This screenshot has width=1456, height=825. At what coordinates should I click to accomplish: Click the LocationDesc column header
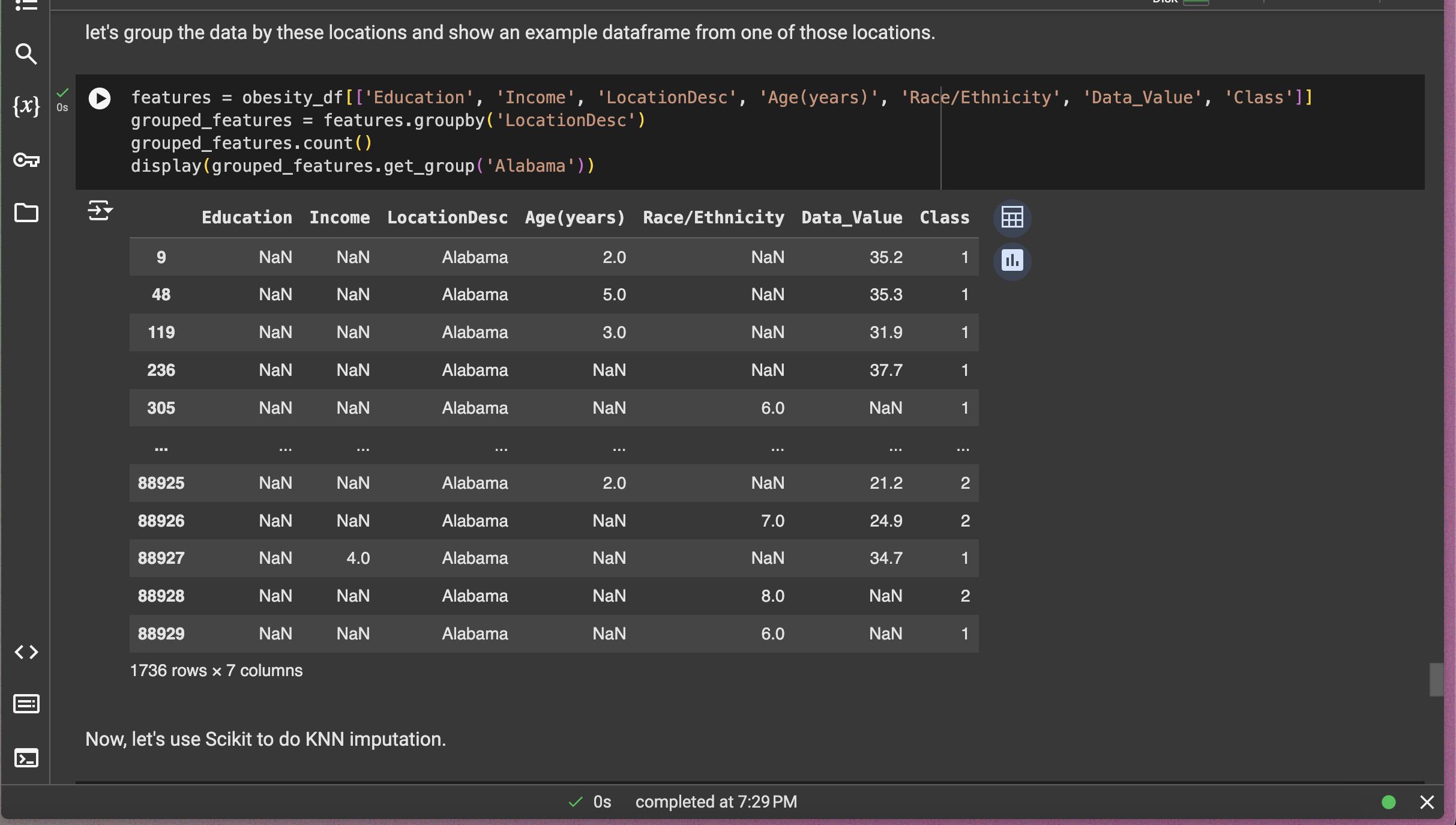click(x=447, y=217)
